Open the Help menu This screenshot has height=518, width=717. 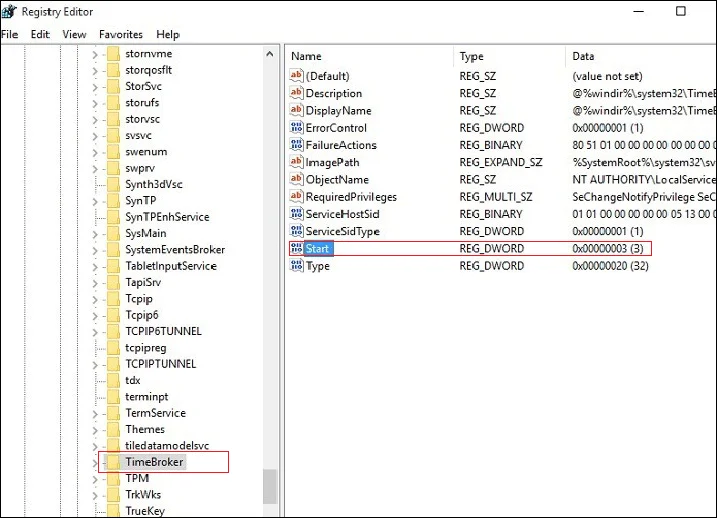click(x=168, y=34)
